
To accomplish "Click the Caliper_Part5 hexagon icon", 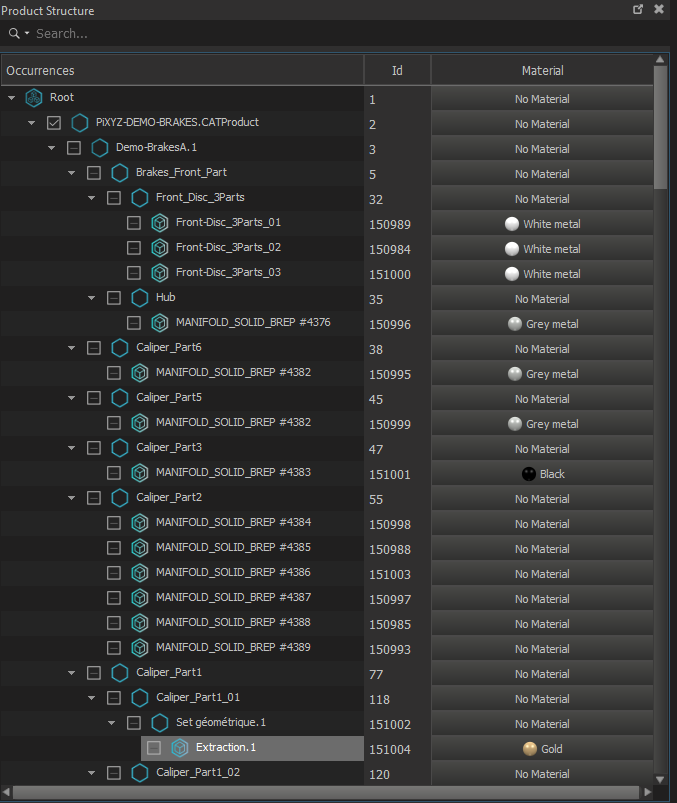I will 119,398.
